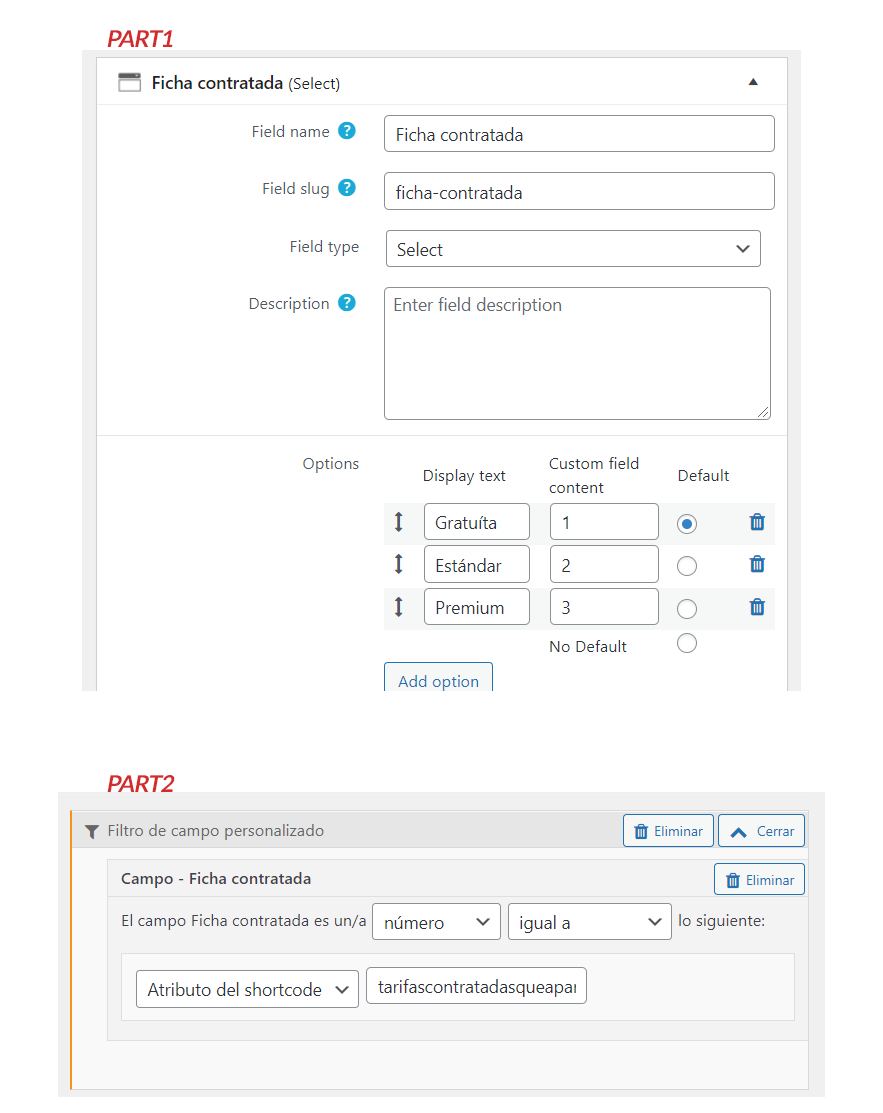
Task: Click the Add option button
Action: 438,678
